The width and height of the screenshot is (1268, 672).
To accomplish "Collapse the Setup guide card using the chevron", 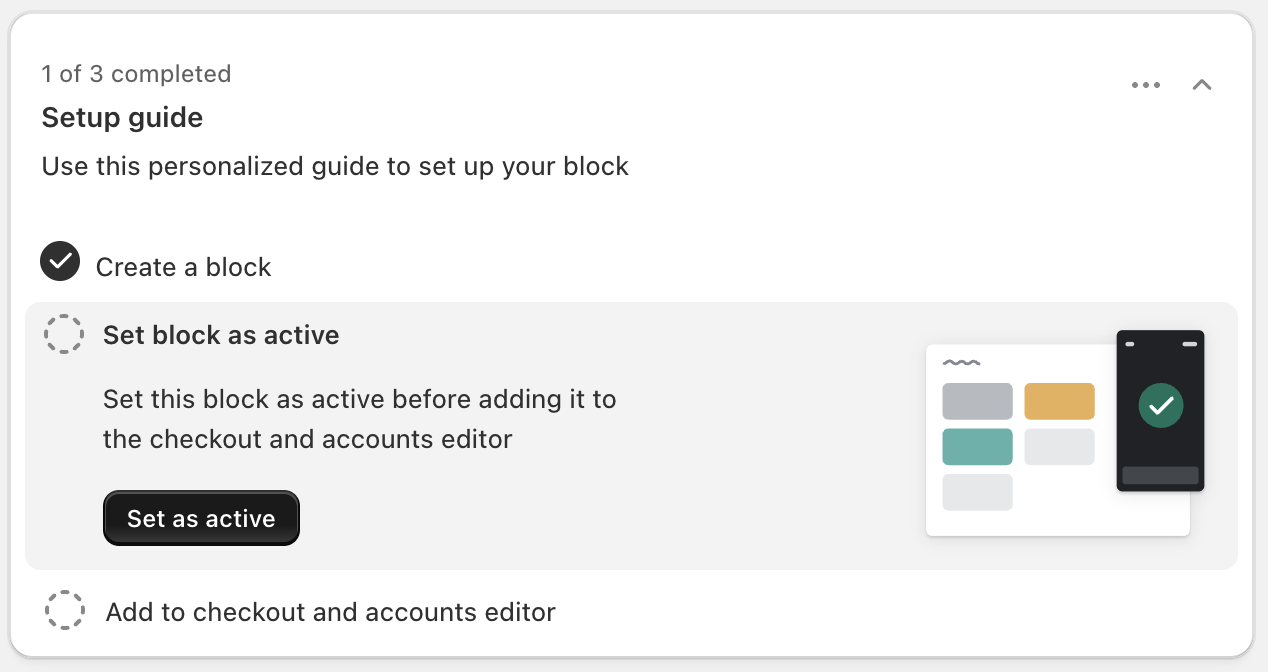I will click(1202, 85).
